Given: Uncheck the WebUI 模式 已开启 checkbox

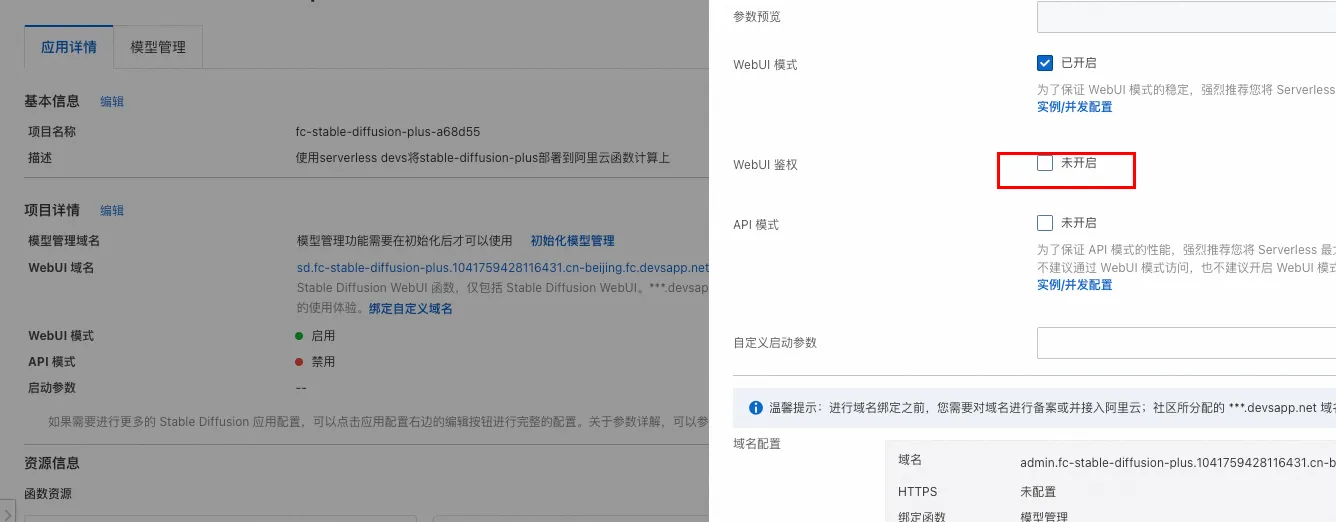Looking at the screenshot, I should 1045,63.
